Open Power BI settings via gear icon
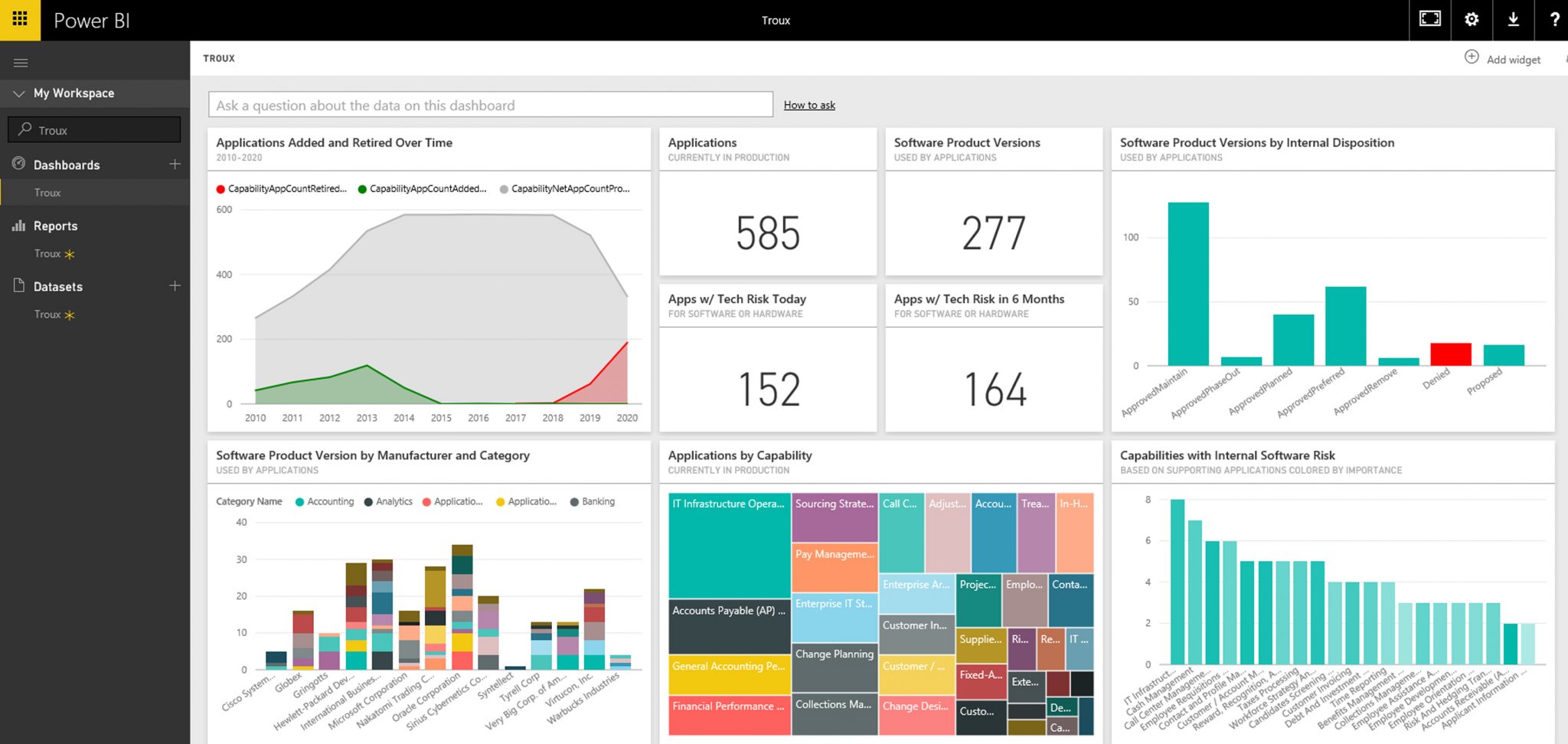 point(1471,19)
